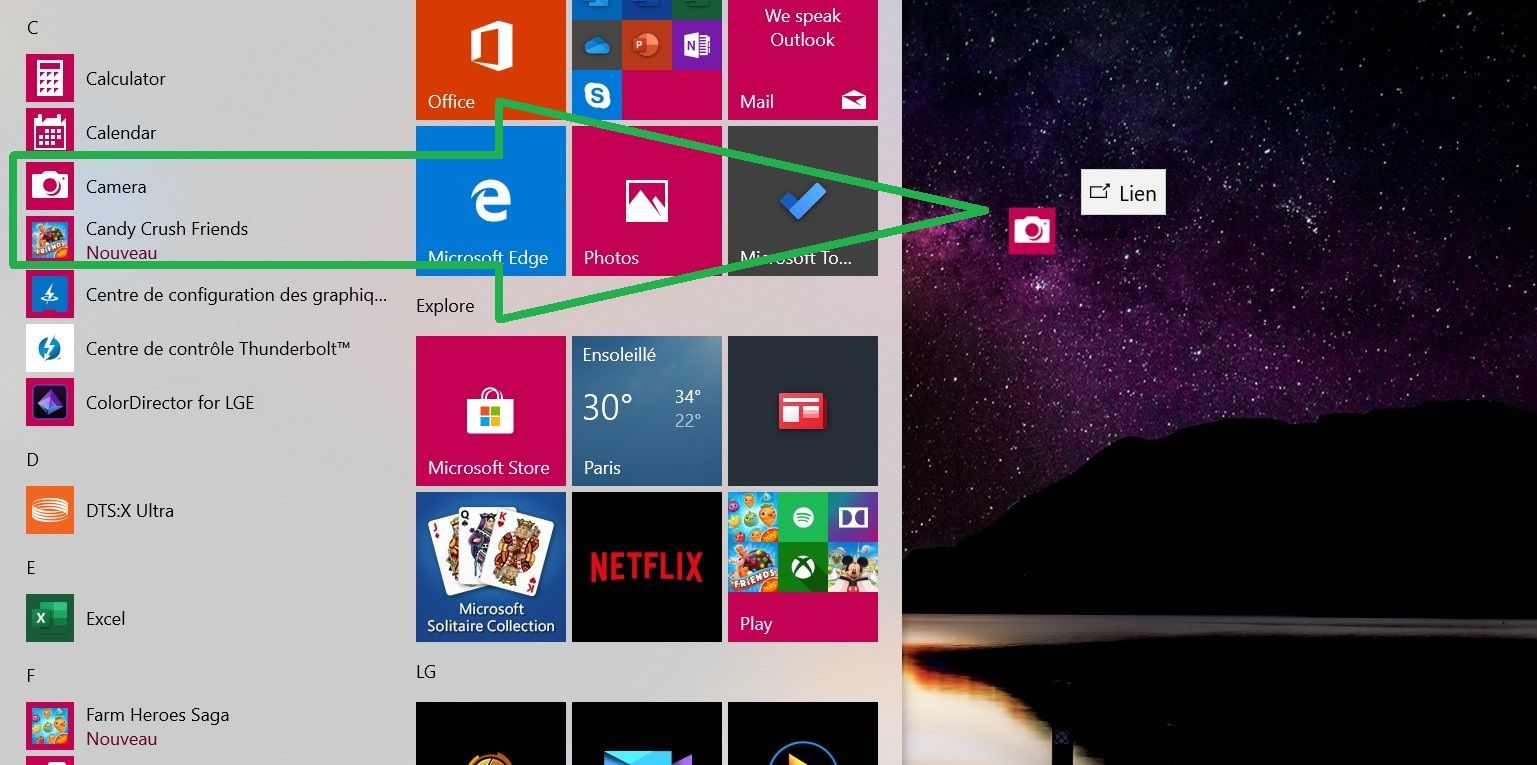Click the Camera entry in the app list
The height and width of the screenshot is (765, 1537).
[x=115, y=187]
